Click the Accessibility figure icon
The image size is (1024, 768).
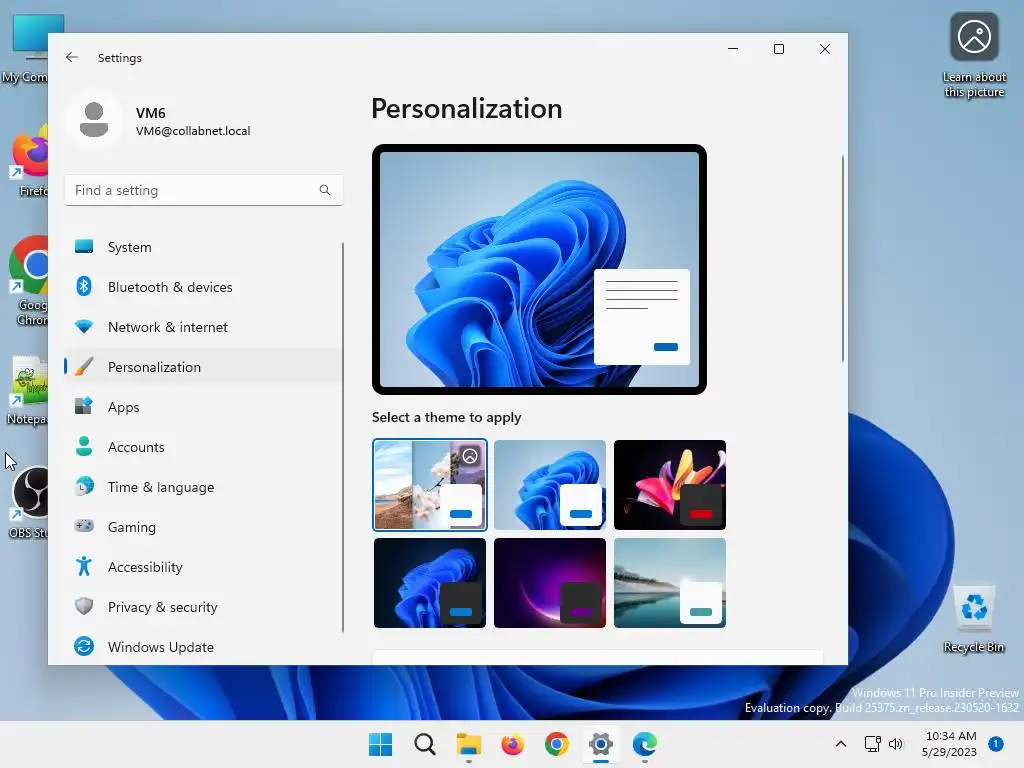coord(84,566)
